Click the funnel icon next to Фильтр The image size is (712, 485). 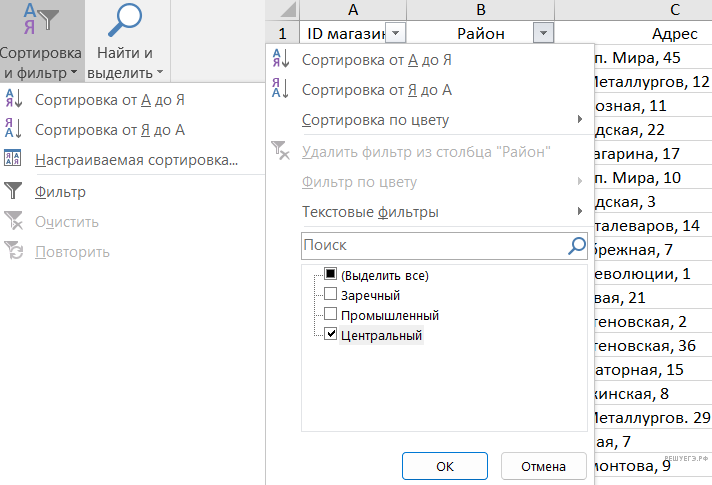pyautogui.click(x=14, y=191)
